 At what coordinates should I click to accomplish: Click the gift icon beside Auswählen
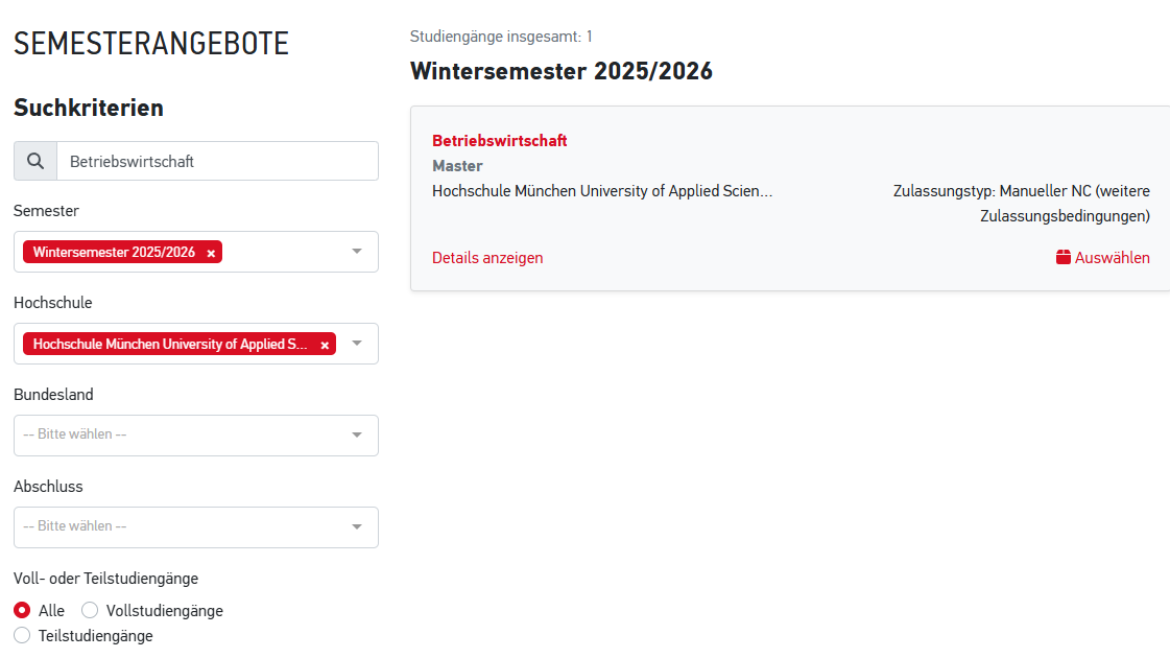pos(1063,257)
